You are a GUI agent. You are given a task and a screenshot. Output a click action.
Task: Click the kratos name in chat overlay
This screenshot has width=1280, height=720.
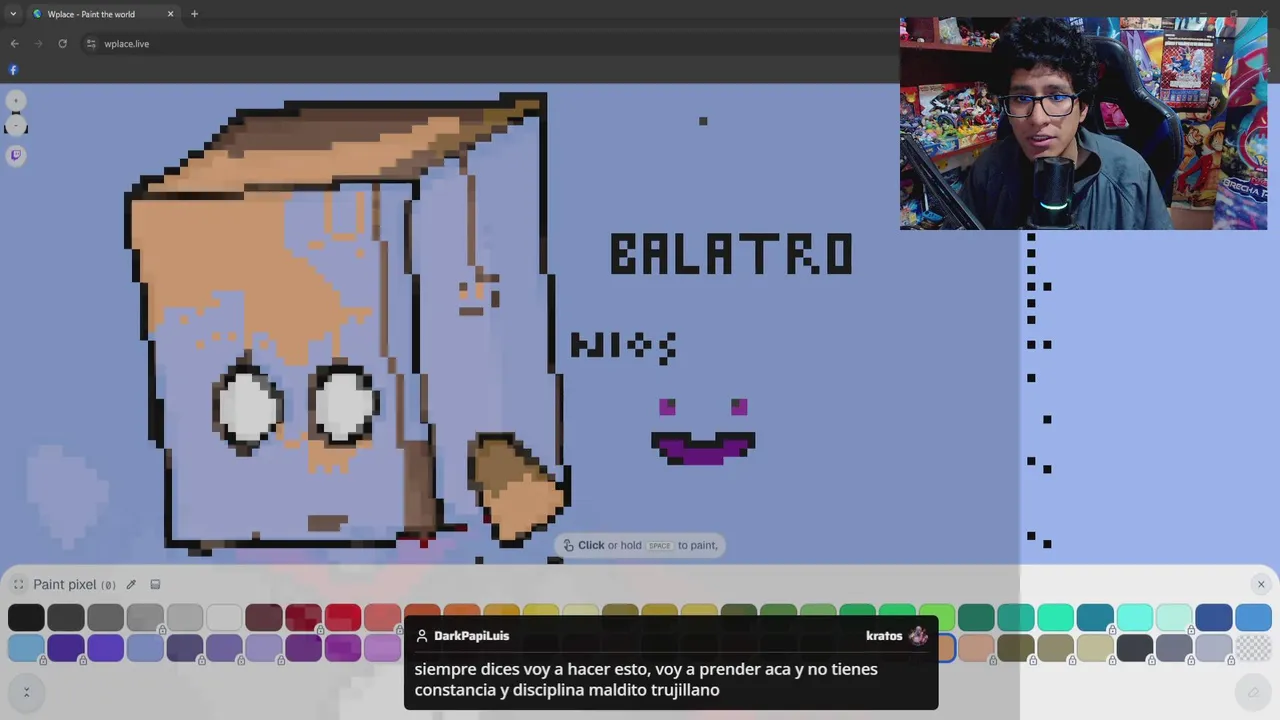(884, 636)
